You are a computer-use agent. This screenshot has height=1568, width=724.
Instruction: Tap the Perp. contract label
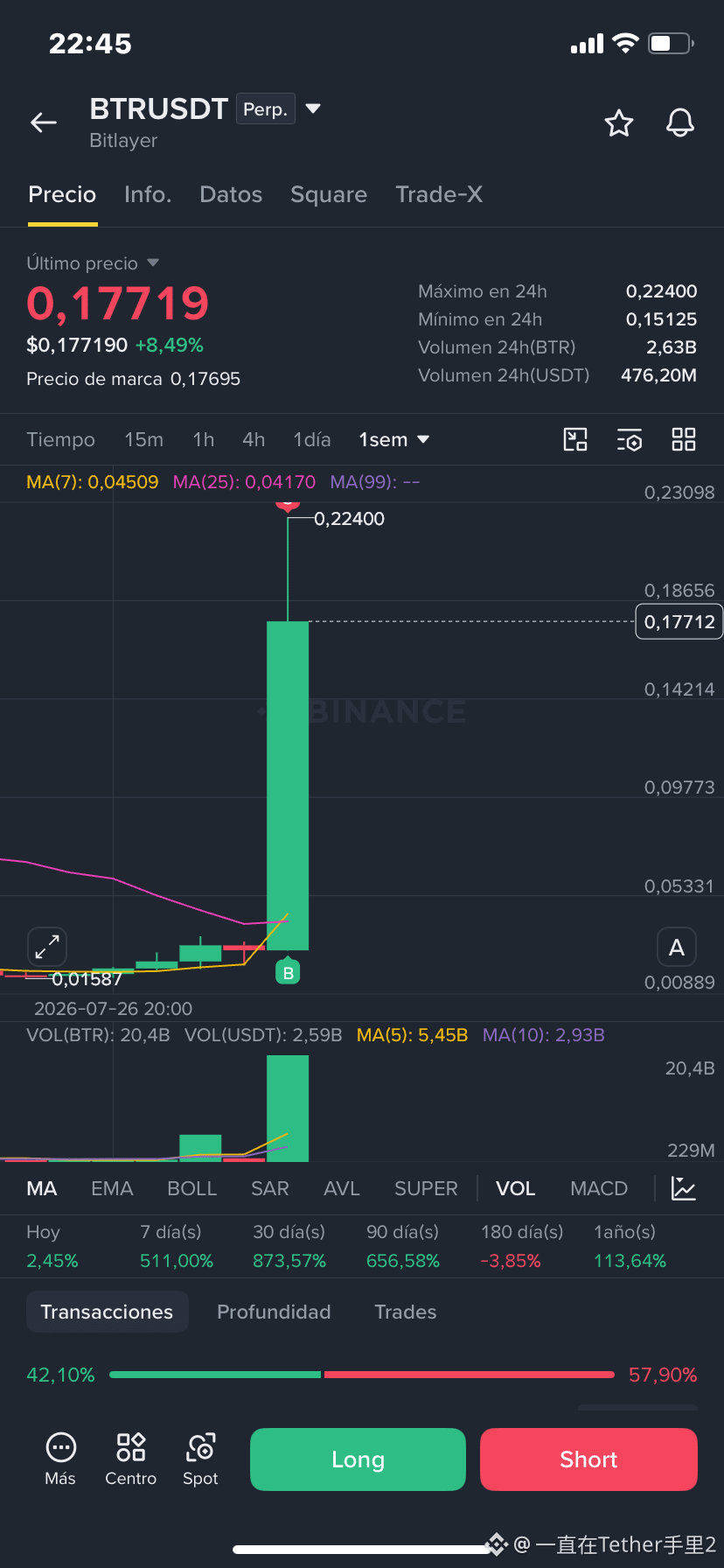click(x=266, y=109)
